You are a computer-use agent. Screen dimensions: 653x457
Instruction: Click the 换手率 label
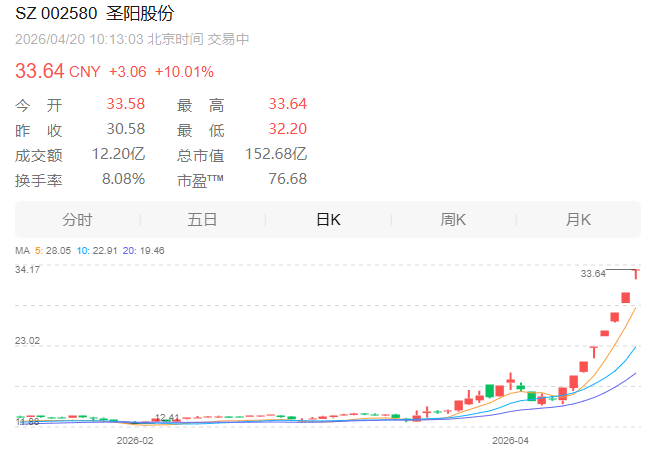pos(38,180)
